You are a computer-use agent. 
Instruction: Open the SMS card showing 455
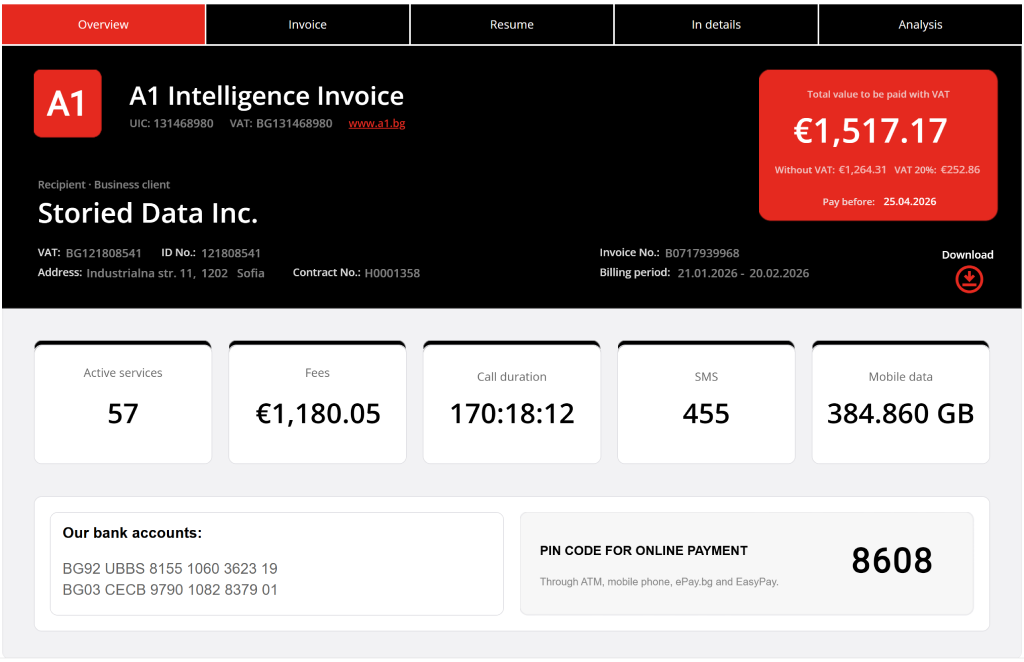[x=706, y=402]
